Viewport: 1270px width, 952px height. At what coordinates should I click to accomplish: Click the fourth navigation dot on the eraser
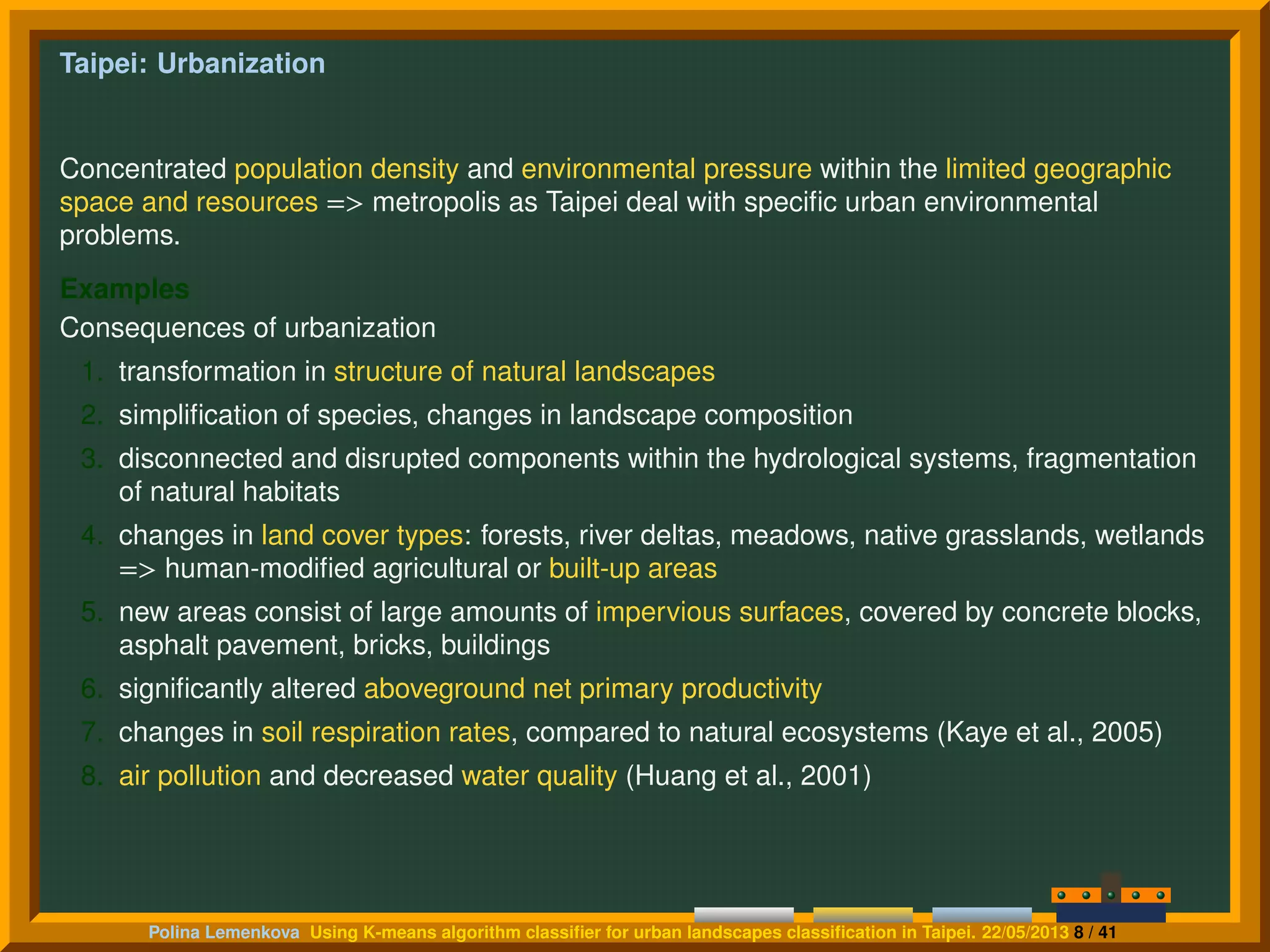[1135, 895]
